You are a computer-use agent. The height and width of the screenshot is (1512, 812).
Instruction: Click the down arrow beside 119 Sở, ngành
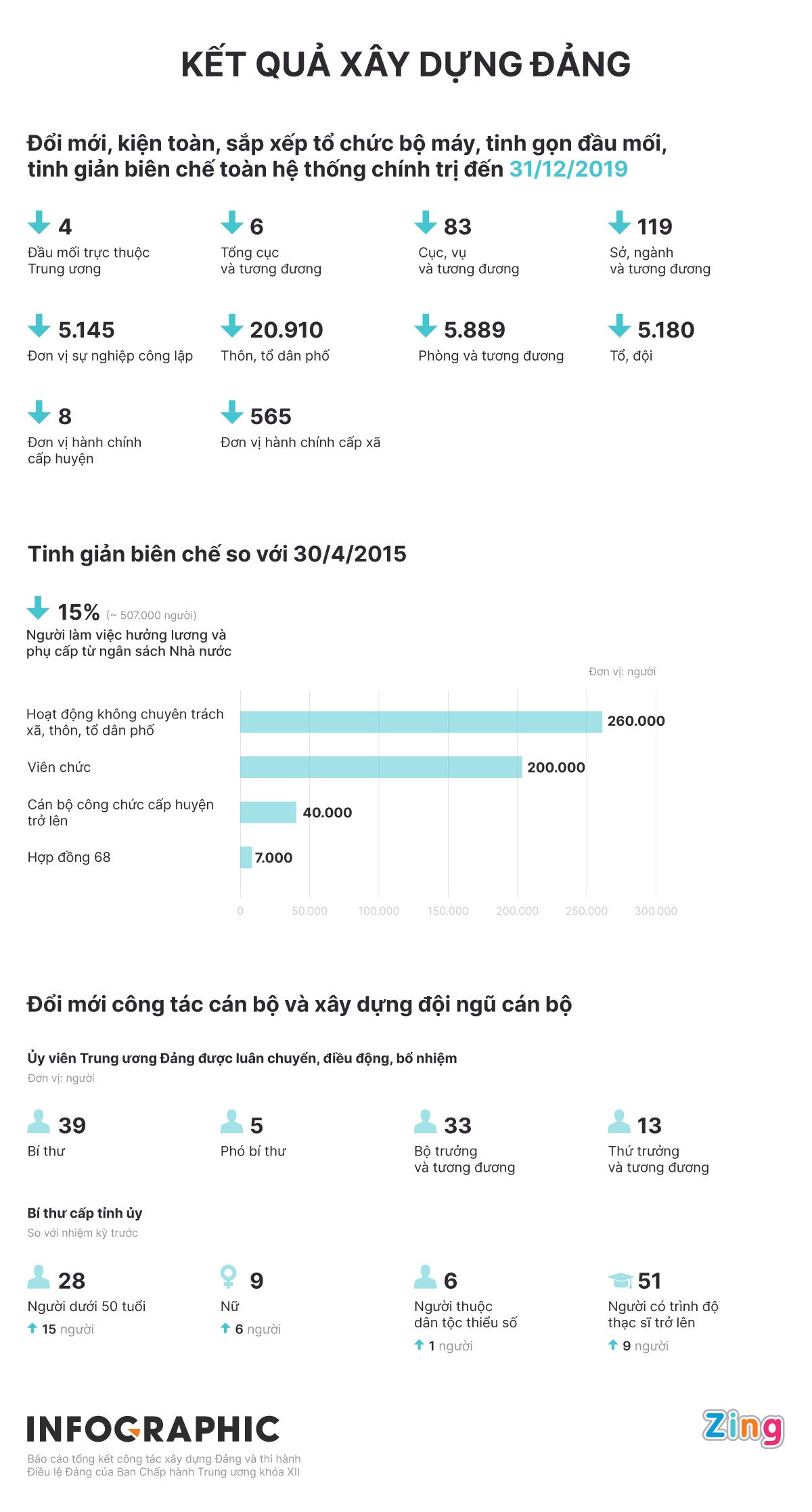pos(619,223)
